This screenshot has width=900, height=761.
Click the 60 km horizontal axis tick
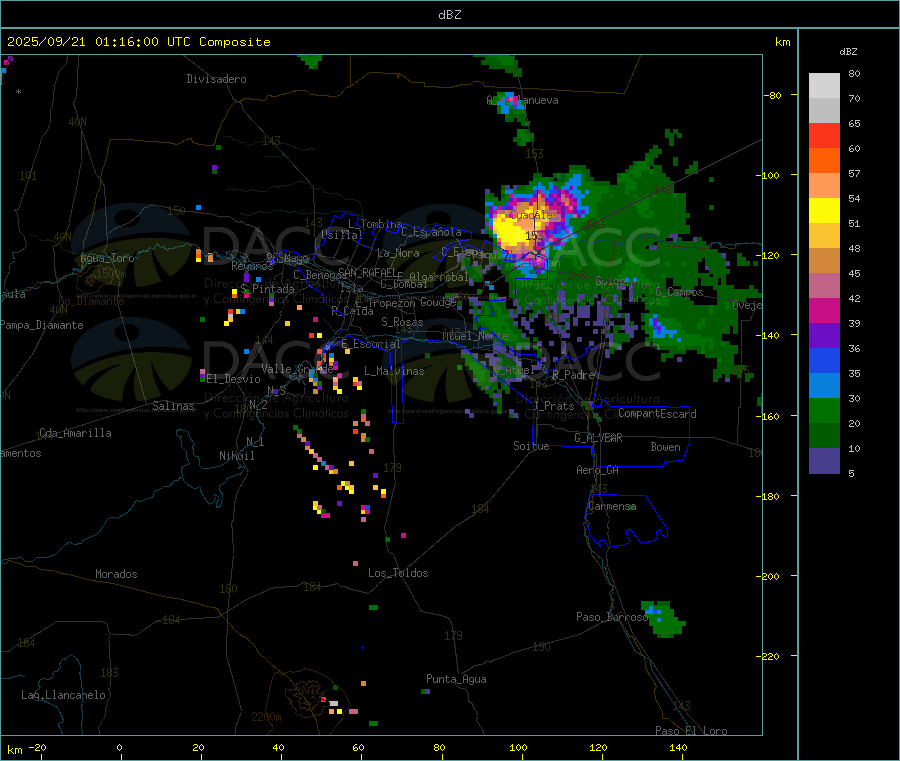coord(358,748)
